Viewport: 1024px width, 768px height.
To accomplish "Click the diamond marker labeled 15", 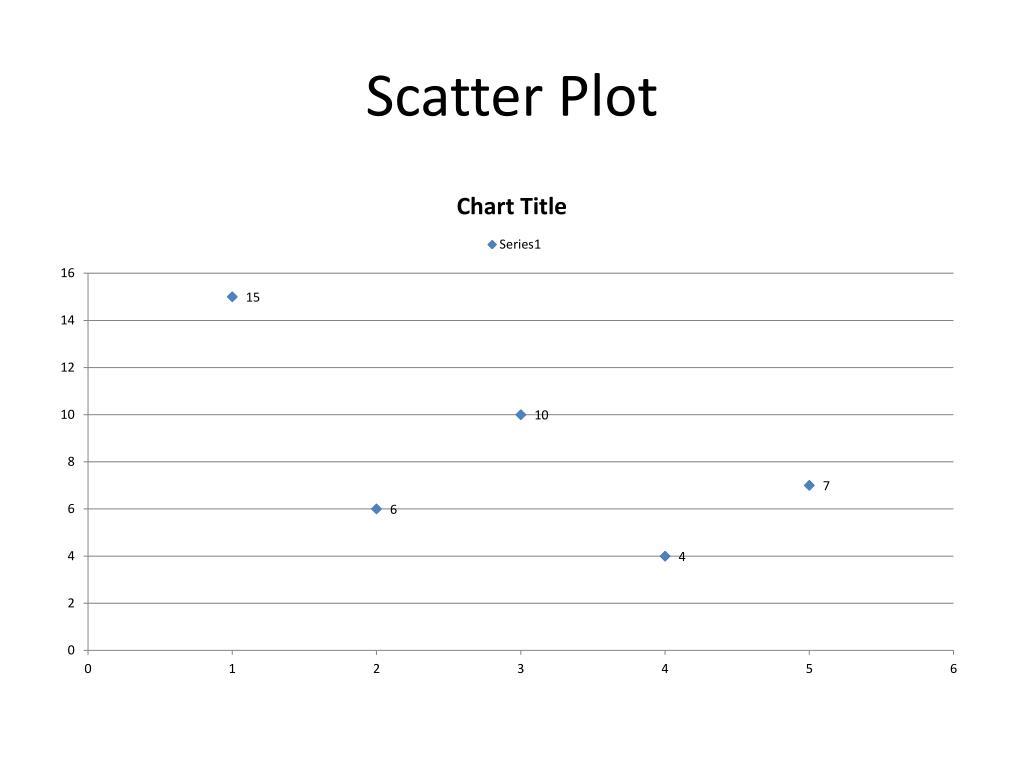I will click(232, 296).
